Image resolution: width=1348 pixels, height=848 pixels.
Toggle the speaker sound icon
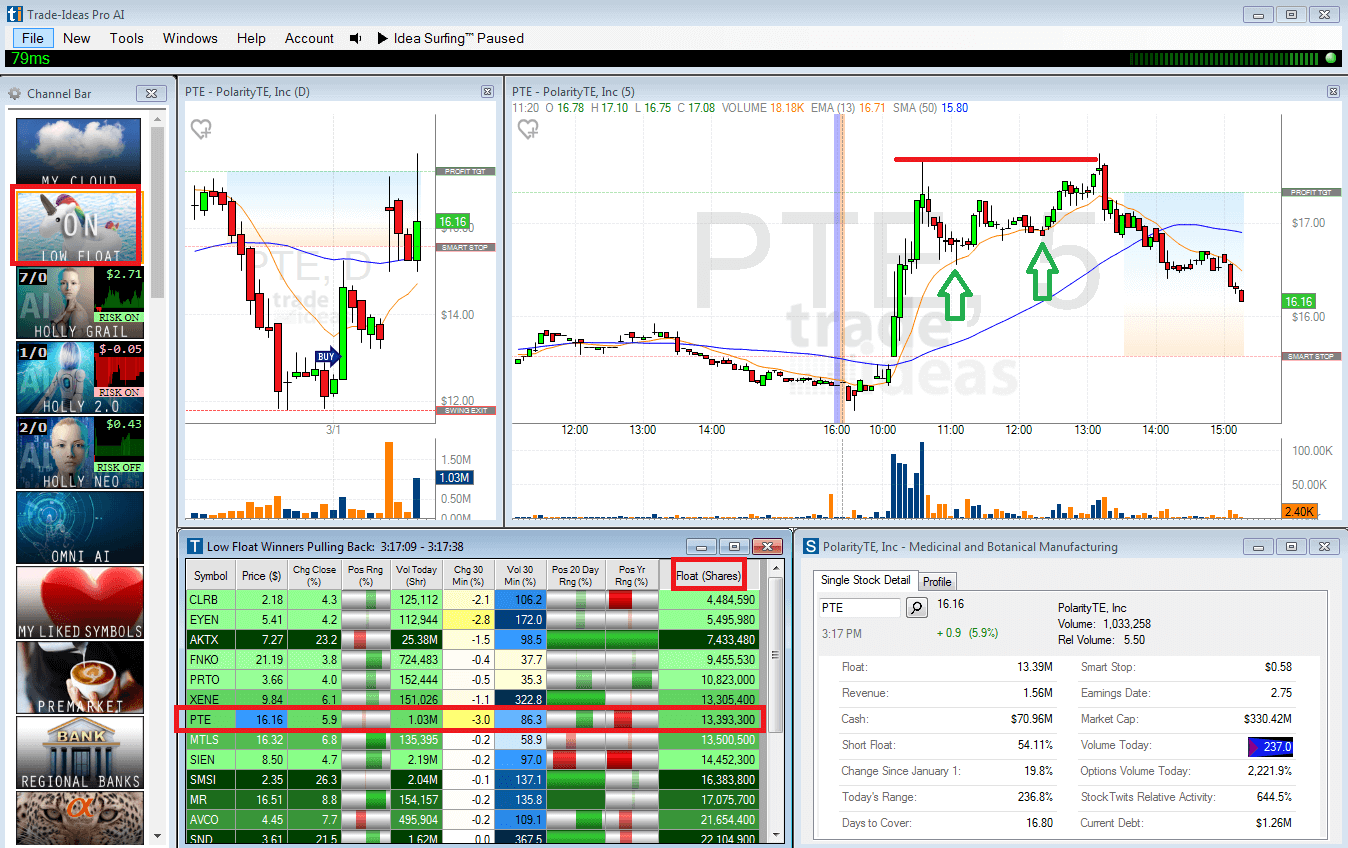coord(355,38)
